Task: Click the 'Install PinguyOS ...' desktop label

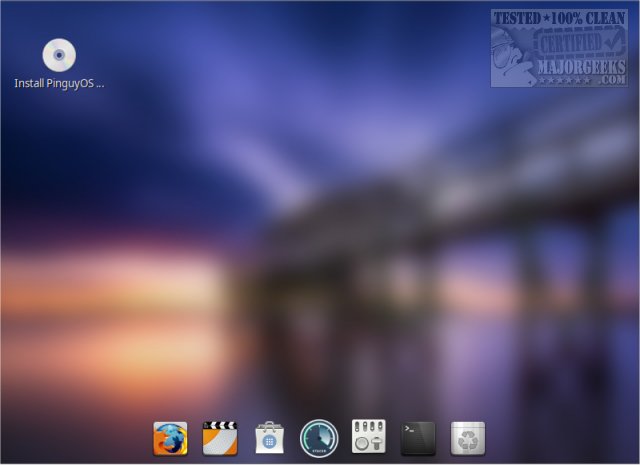Action: click(59, 83)
